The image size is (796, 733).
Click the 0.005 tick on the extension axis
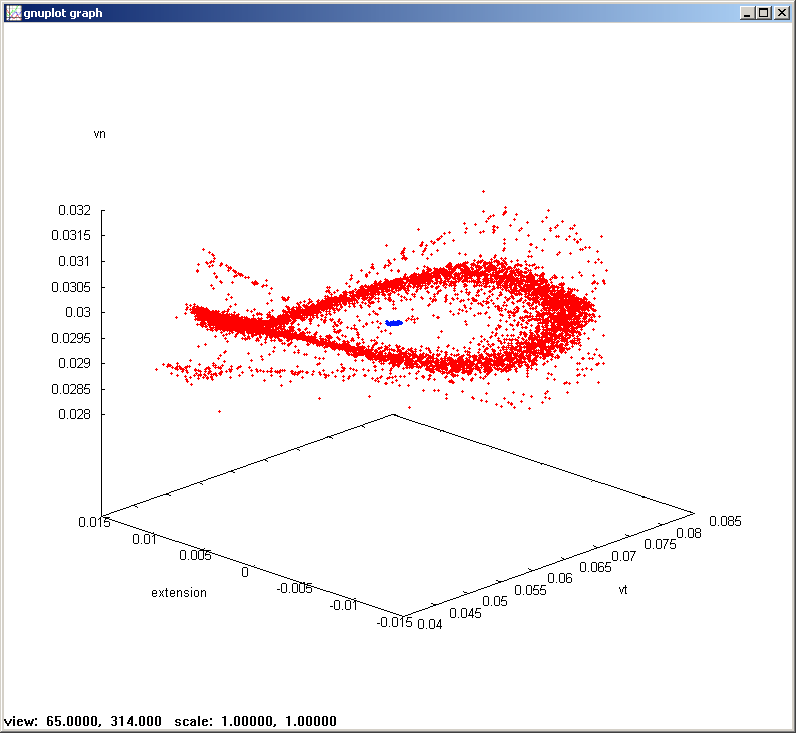195,555
